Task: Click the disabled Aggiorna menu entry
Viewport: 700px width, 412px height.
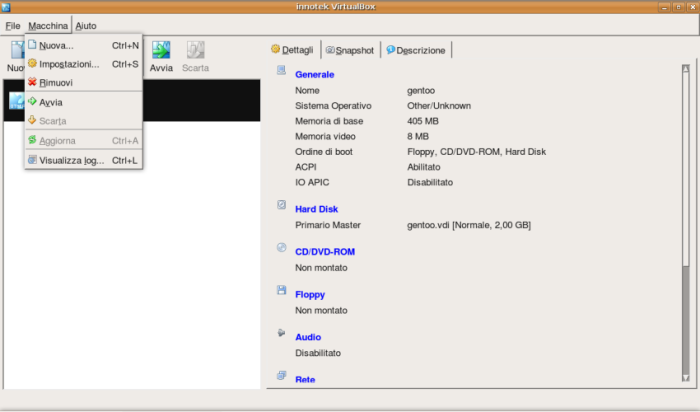Action: [x=83, y=141]
